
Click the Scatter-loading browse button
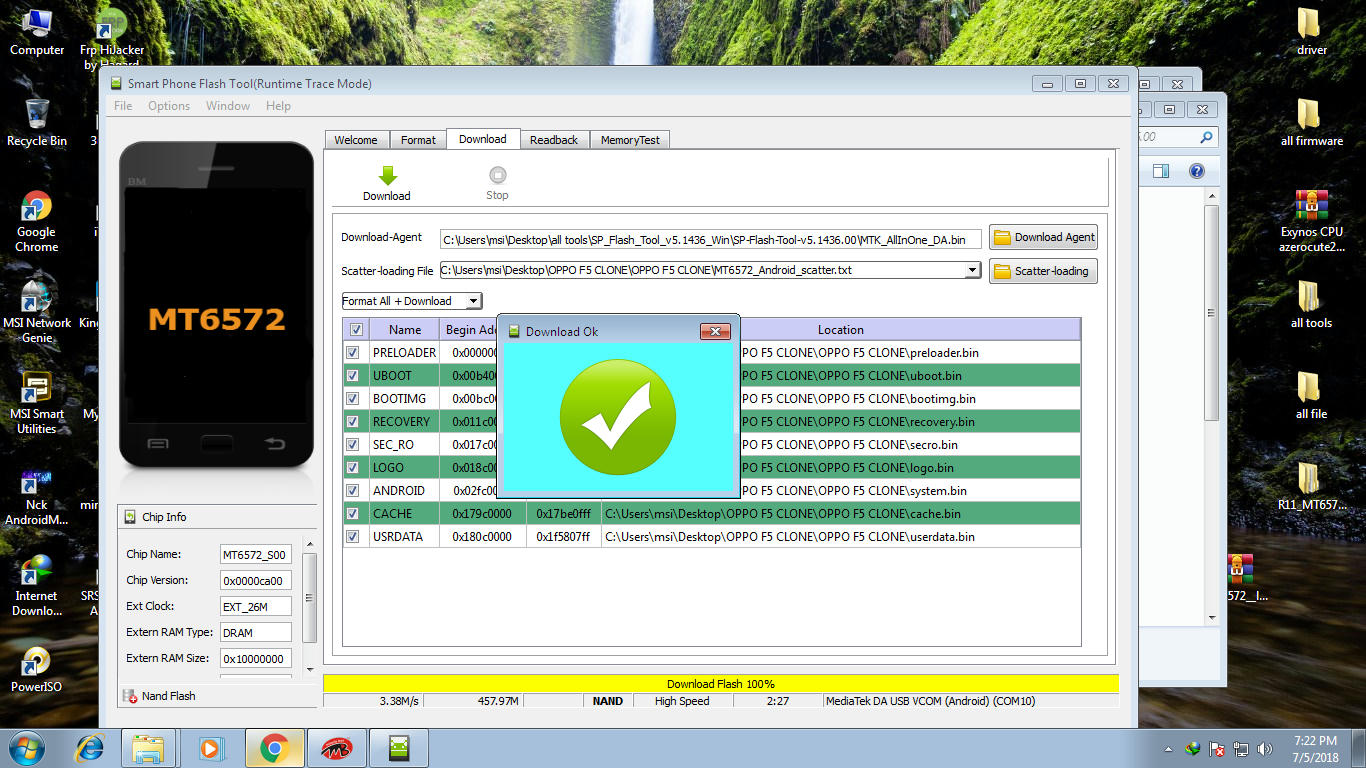(1043, 271)
